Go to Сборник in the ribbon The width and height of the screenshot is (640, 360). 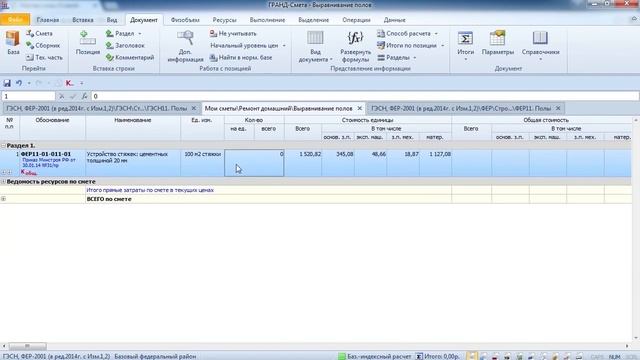tap(43, 45)
